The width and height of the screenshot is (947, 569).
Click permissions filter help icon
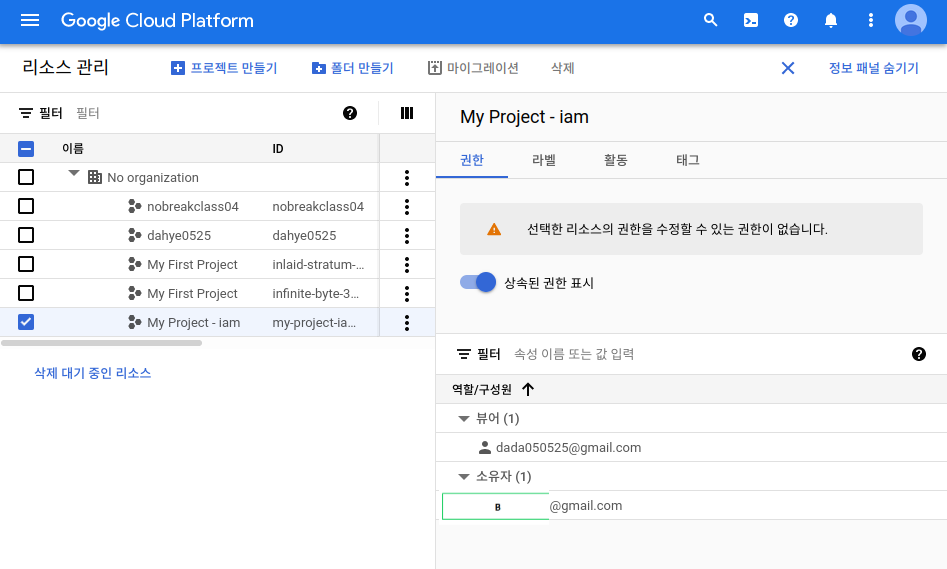point(919,354)
